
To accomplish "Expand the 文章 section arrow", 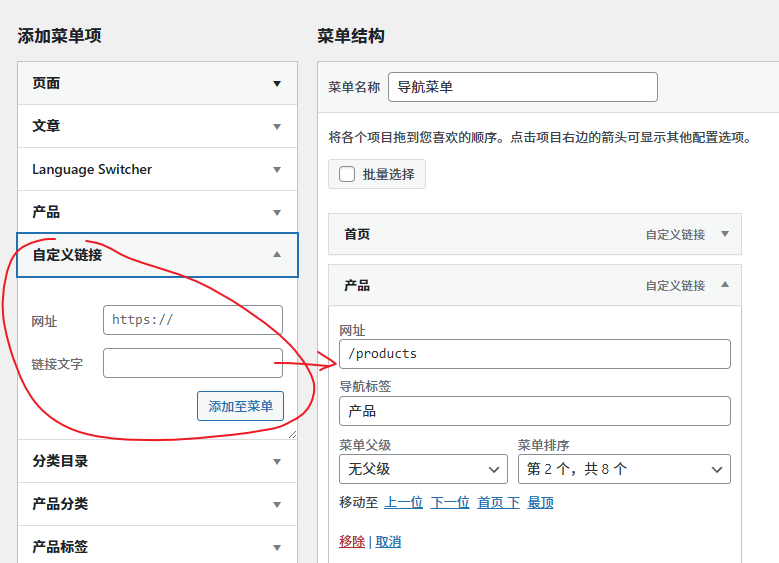I will pos(277,127).
